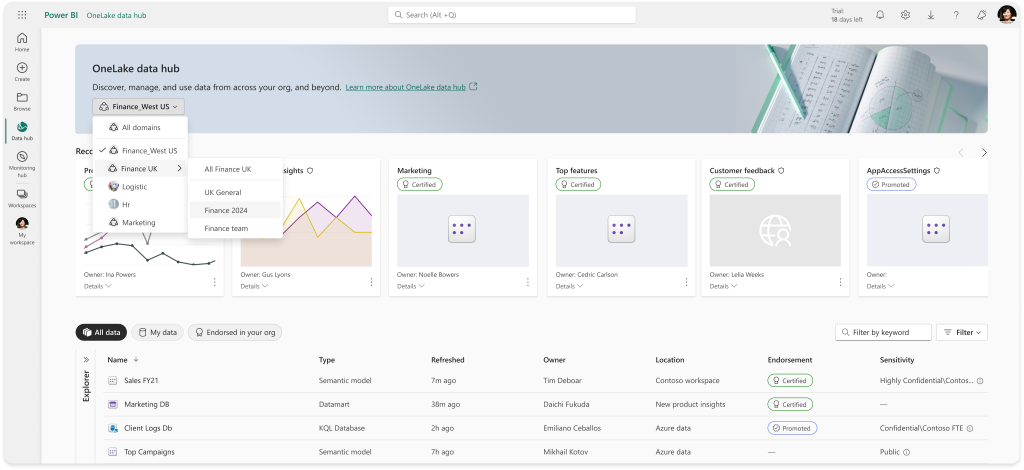Open help question mark icon
Screen dimensions: 1024x470
(956, 15)
